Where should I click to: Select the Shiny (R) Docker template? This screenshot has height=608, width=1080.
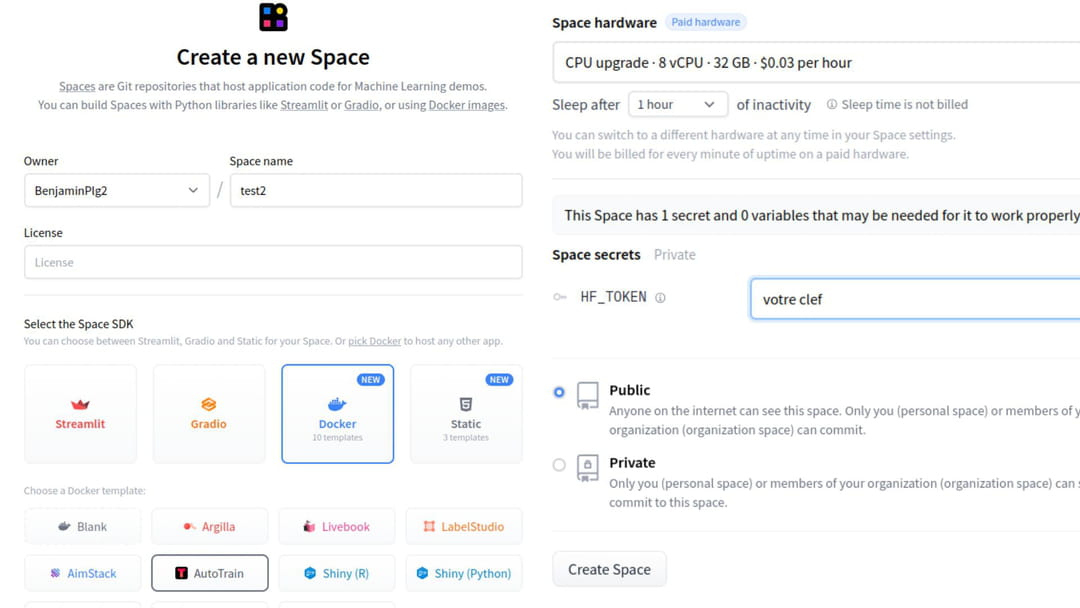(x=337, y=573)
